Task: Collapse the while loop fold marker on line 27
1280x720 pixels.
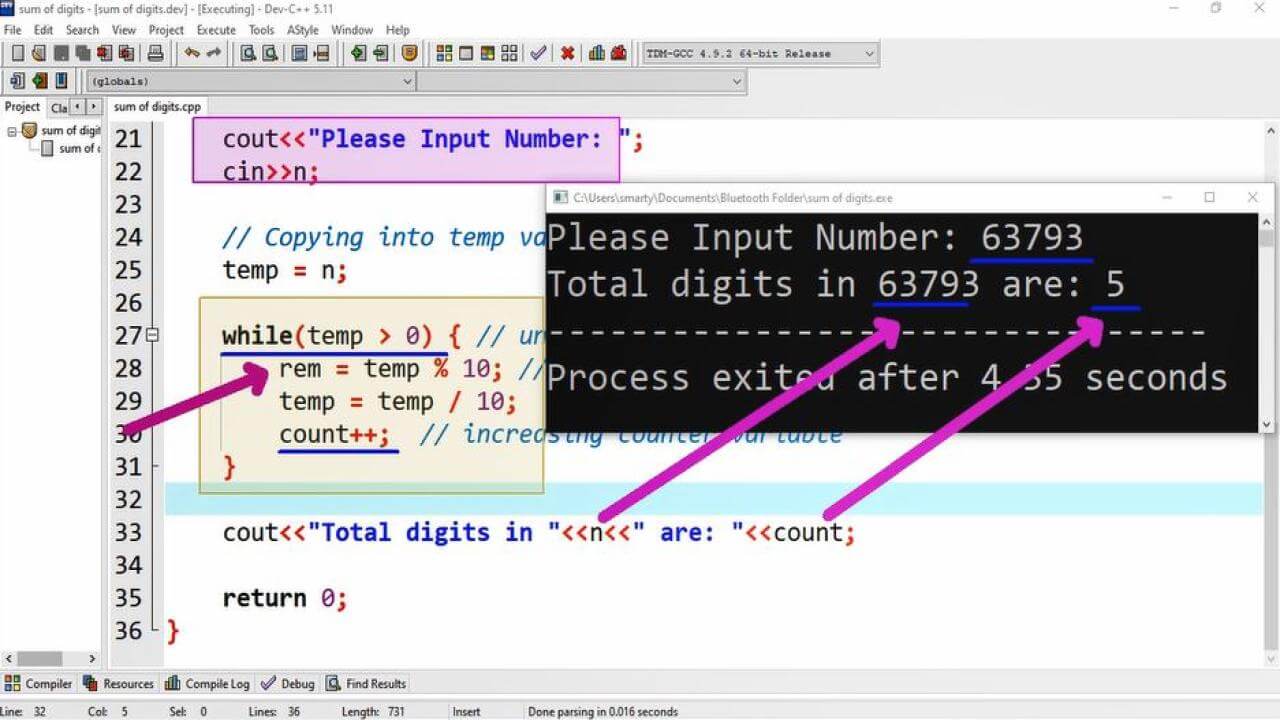Action: pos(151,336)
